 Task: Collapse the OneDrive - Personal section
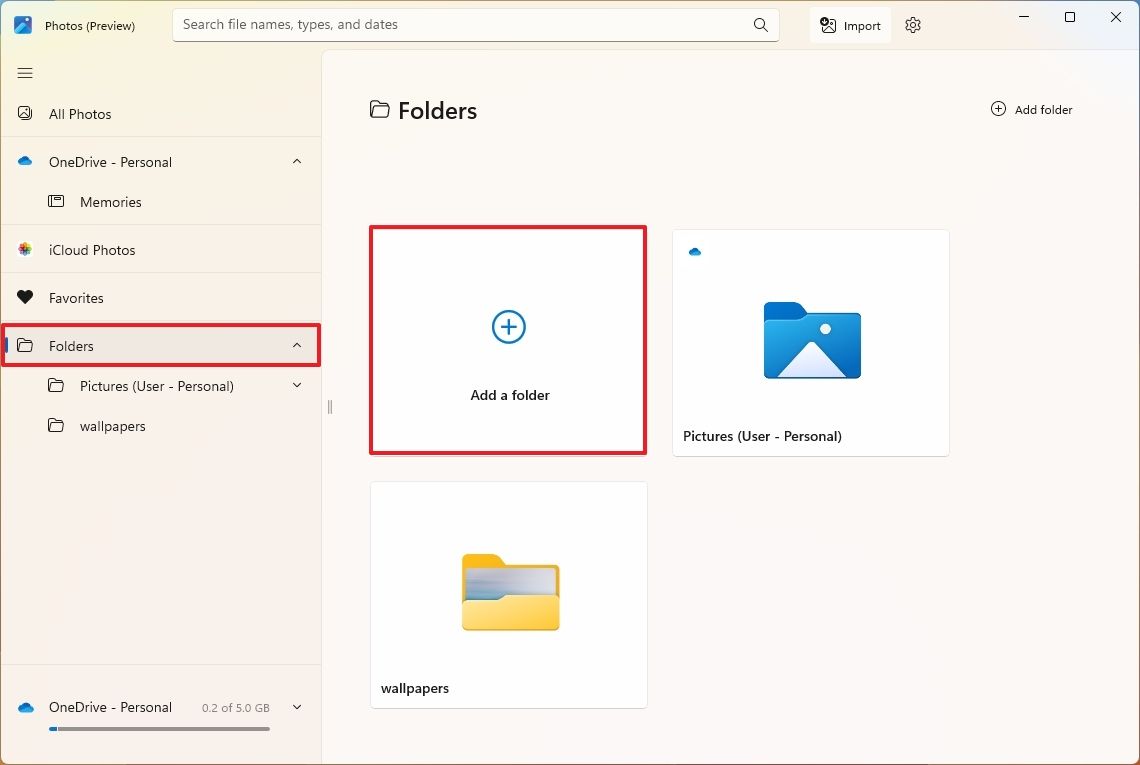(x=297, y=161)
